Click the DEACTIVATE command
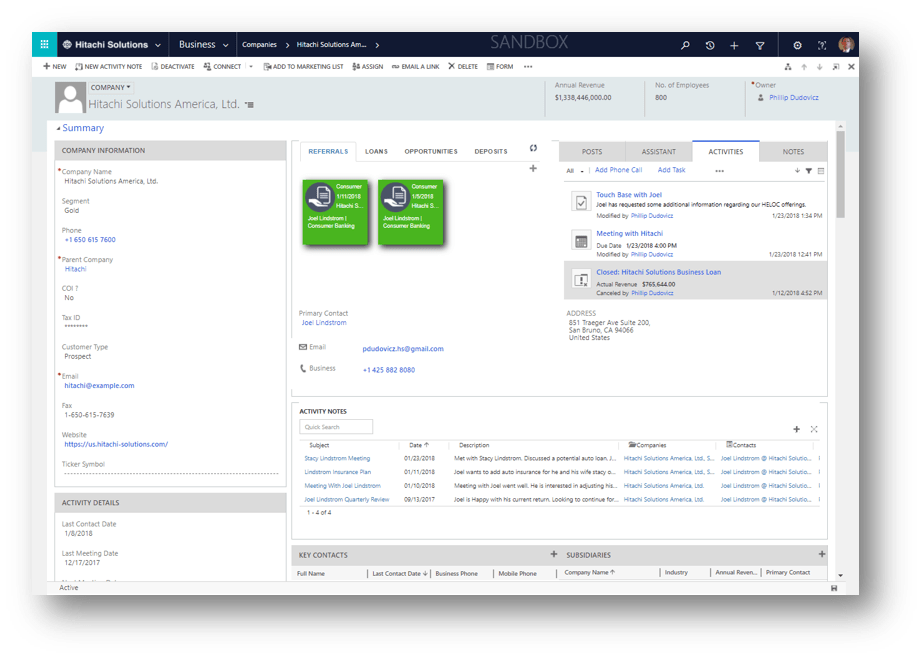 tap(173, 67)
